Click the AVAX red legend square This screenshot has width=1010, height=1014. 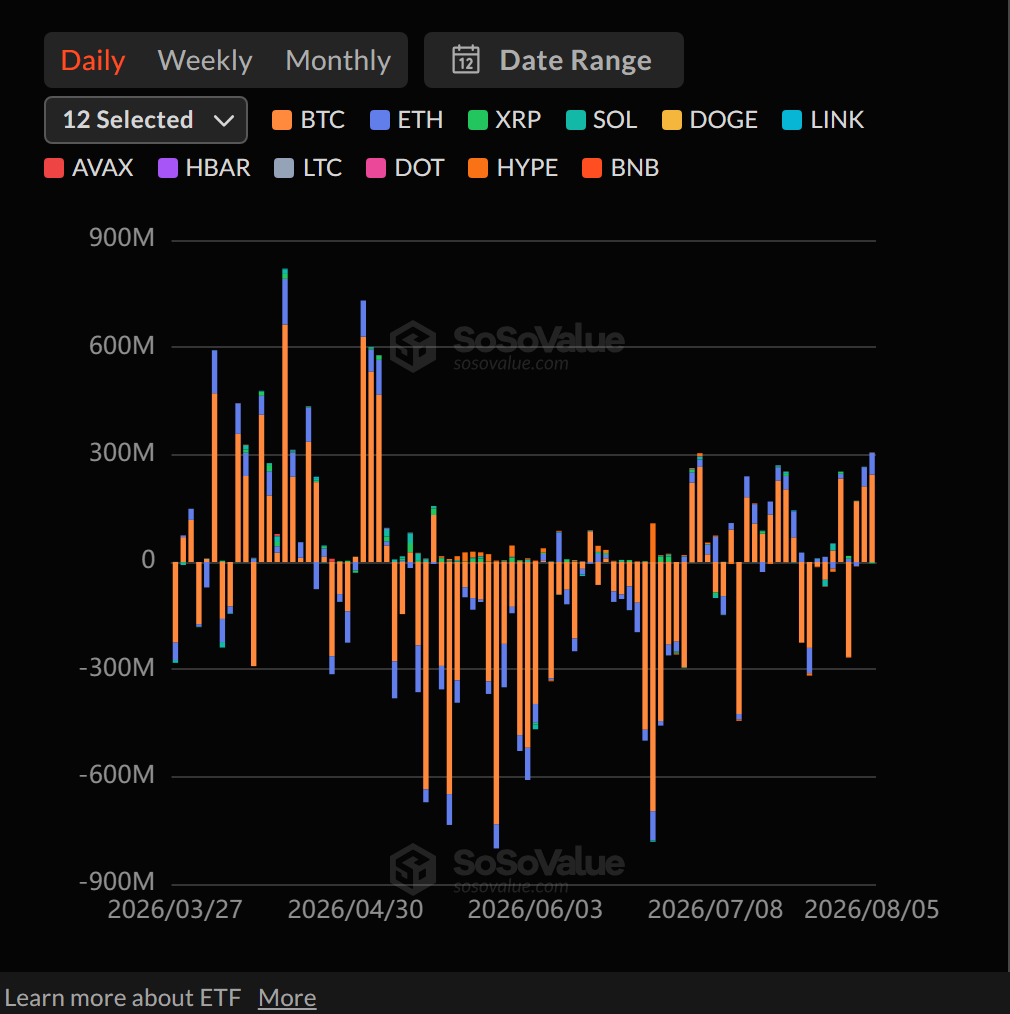pyautogui.click(x=54, y=168)
